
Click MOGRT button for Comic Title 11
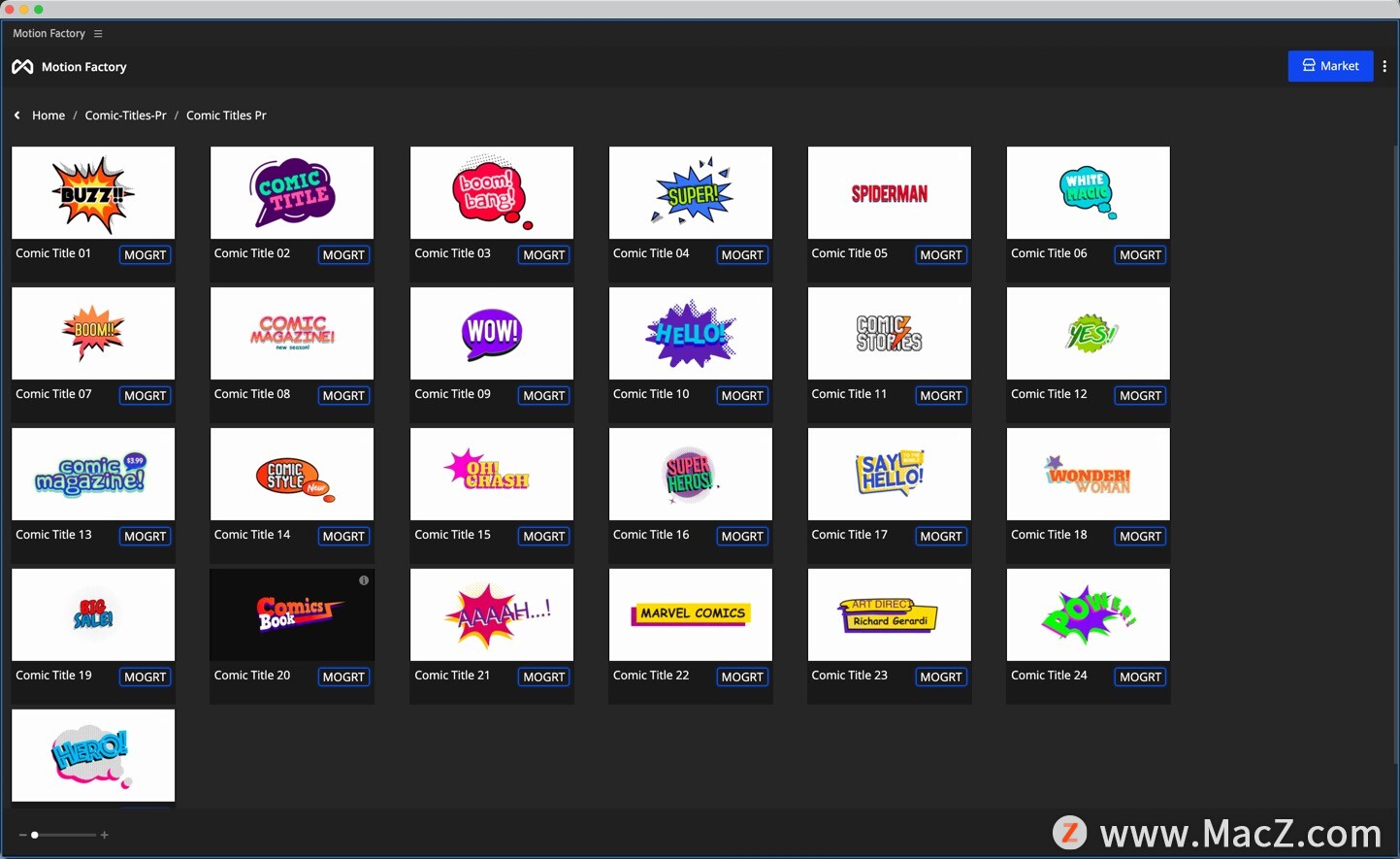tap(942, 396)
